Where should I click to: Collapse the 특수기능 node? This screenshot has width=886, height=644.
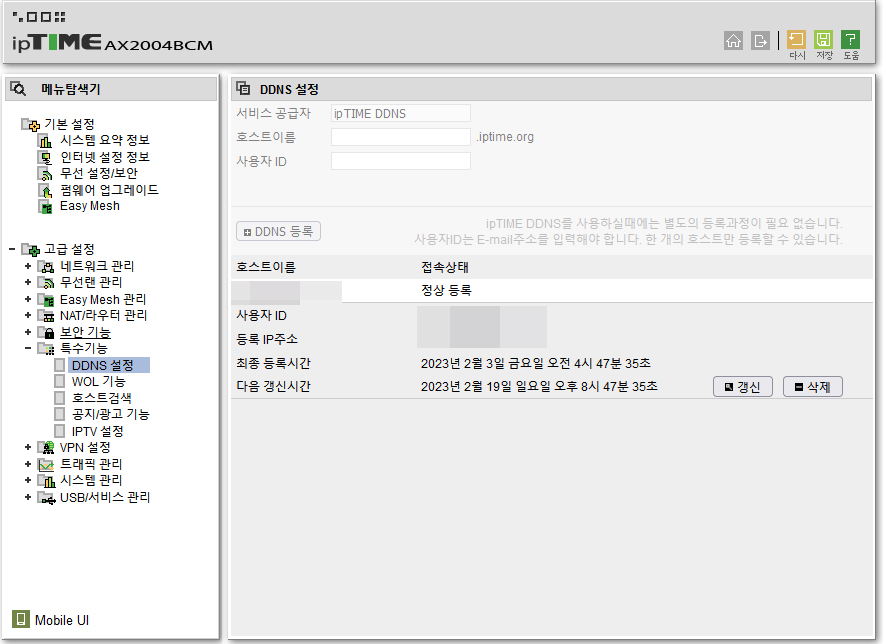28,348
